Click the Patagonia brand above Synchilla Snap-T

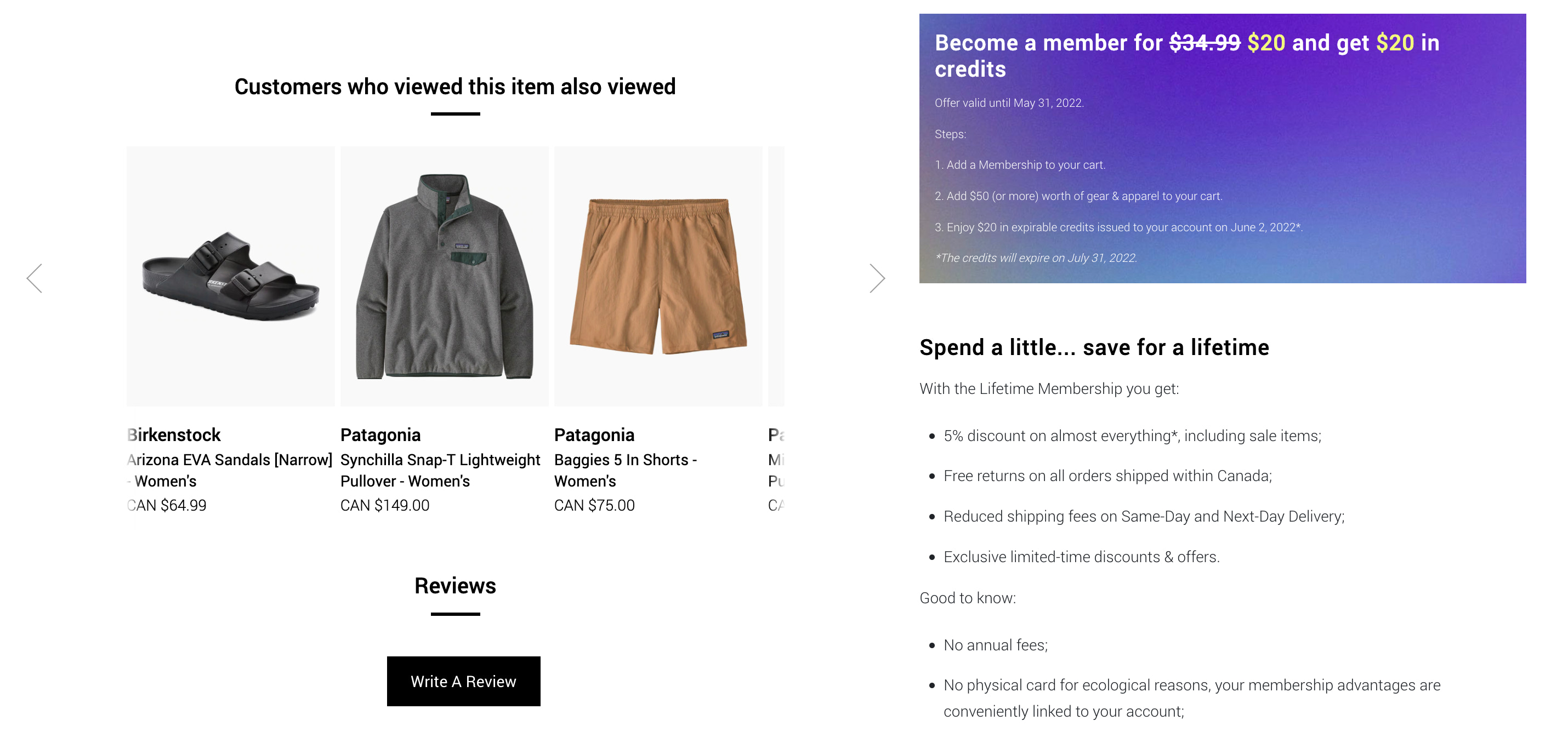click(x=380, y=435)
